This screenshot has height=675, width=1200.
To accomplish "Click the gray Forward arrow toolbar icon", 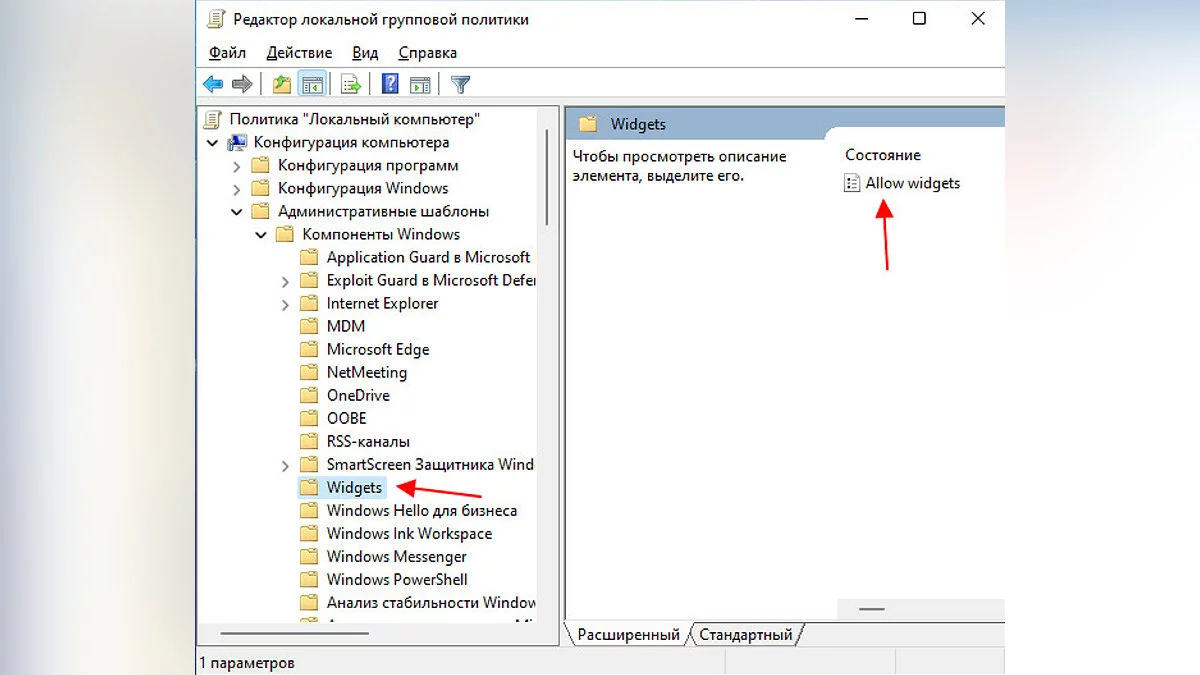I will click(x=242, y=85).
